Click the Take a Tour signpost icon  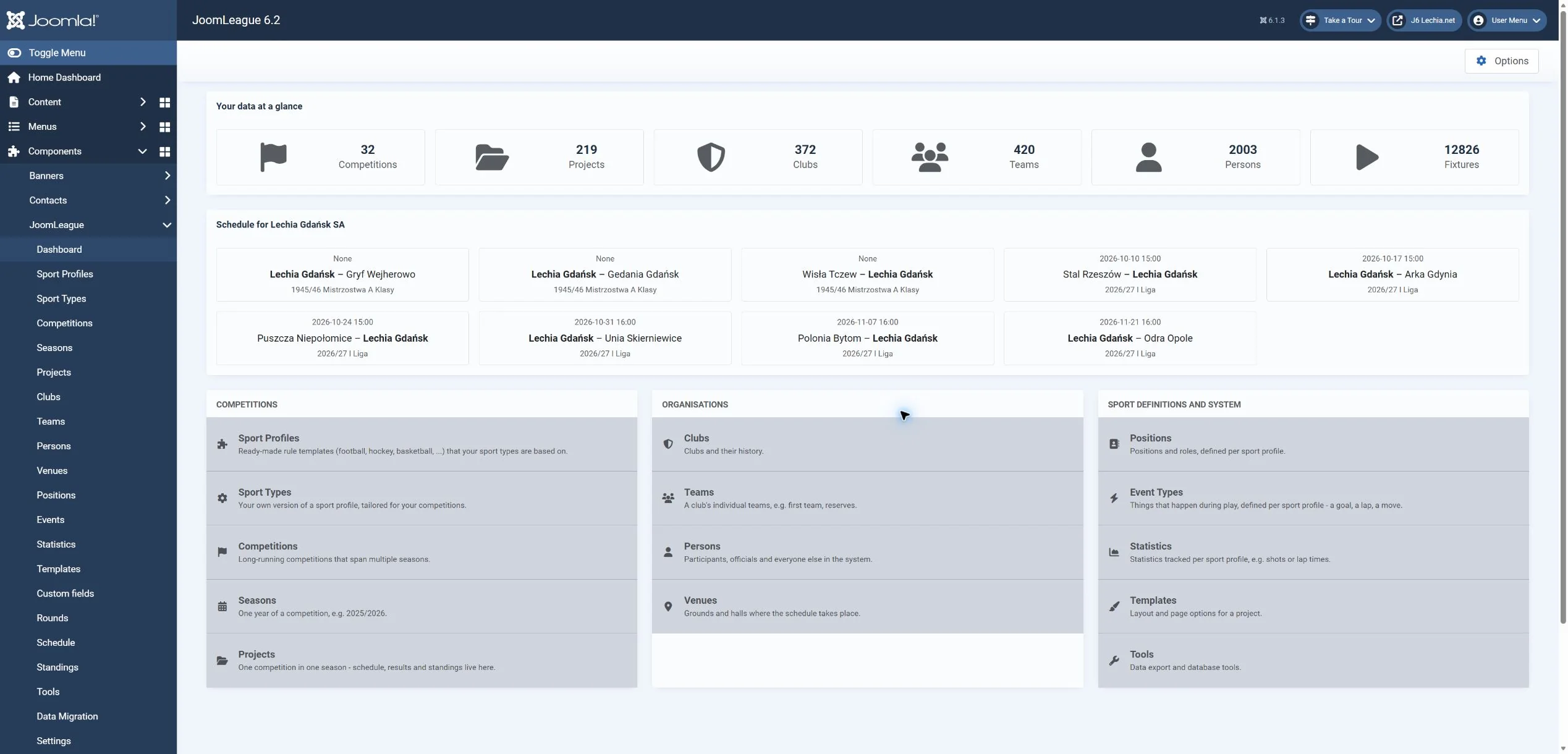tap(1310, 20)
